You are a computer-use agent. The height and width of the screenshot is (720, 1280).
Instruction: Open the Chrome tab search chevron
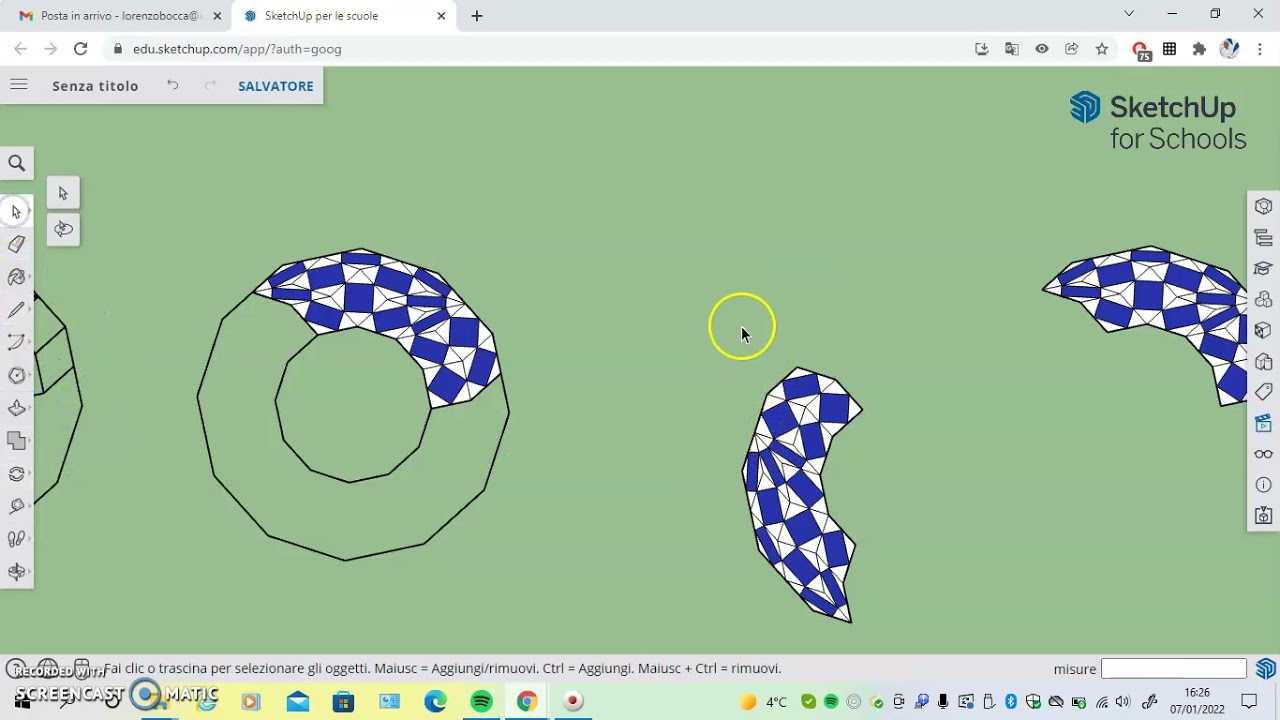[1129, 14]
